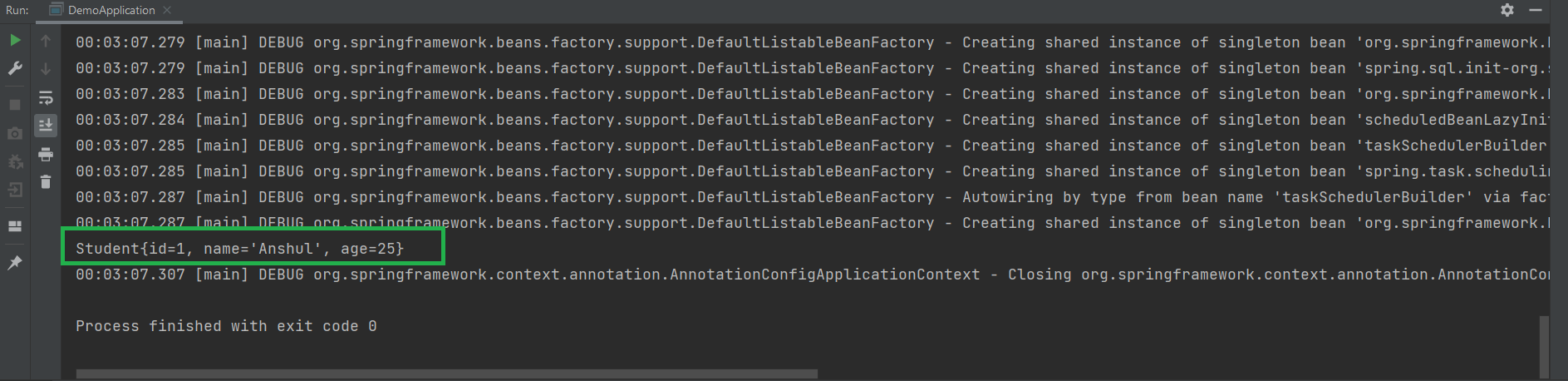Click the restore layout icon
This screenshot has height=381, width=1568.
pos(15,225)
